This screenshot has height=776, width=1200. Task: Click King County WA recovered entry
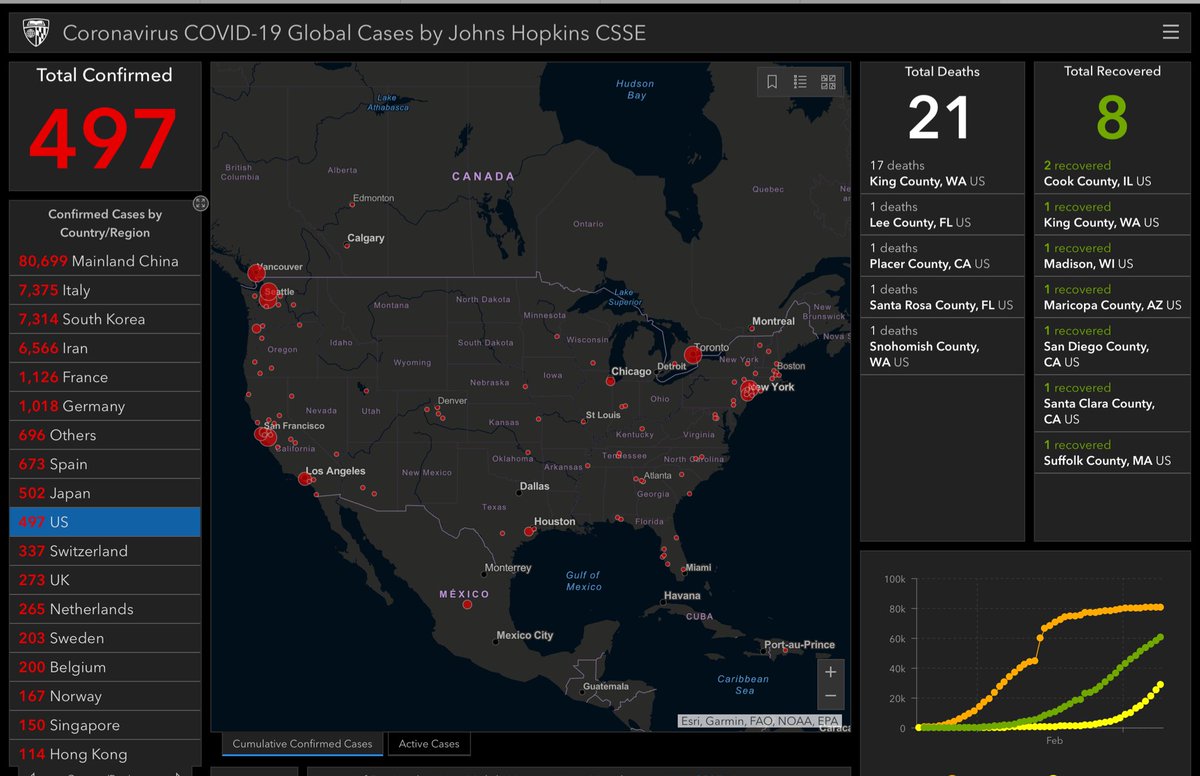tap(1112, 214)
